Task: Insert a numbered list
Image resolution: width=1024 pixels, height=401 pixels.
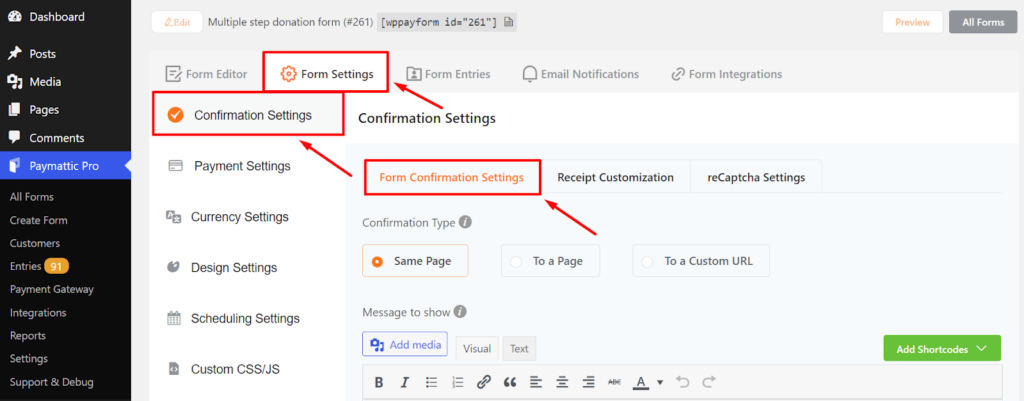Action: 458,382
